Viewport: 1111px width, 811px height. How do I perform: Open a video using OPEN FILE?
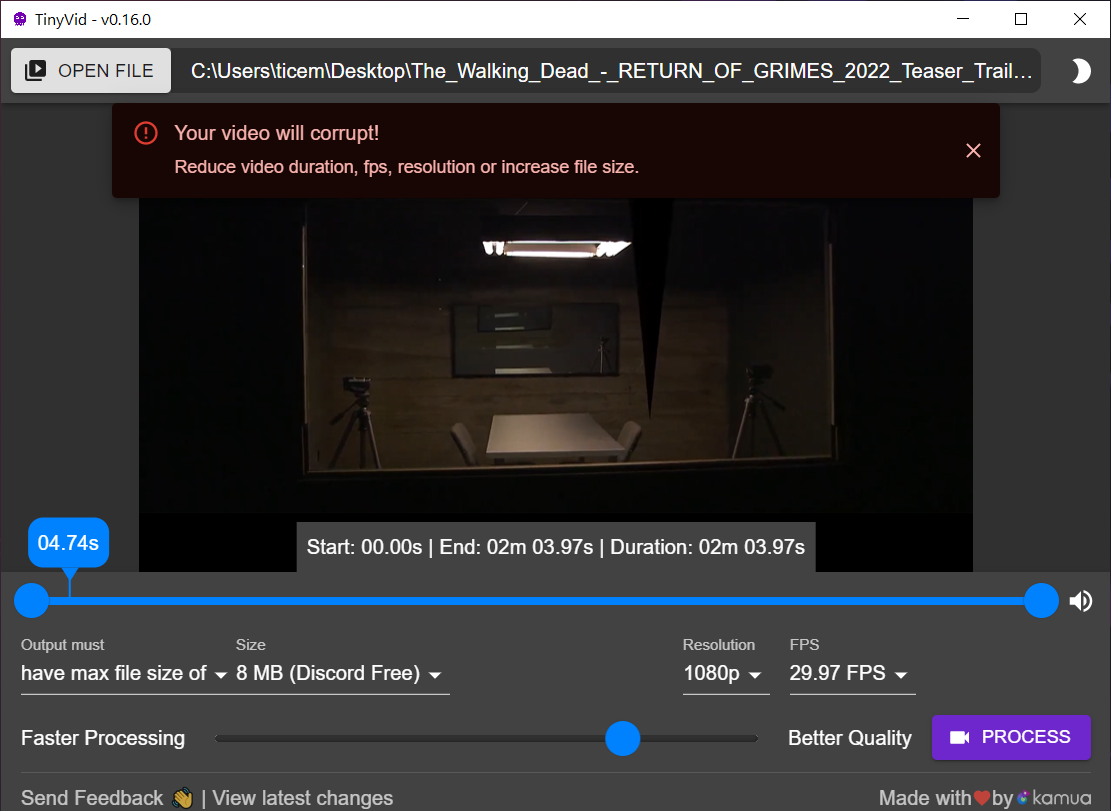point(91,71)
